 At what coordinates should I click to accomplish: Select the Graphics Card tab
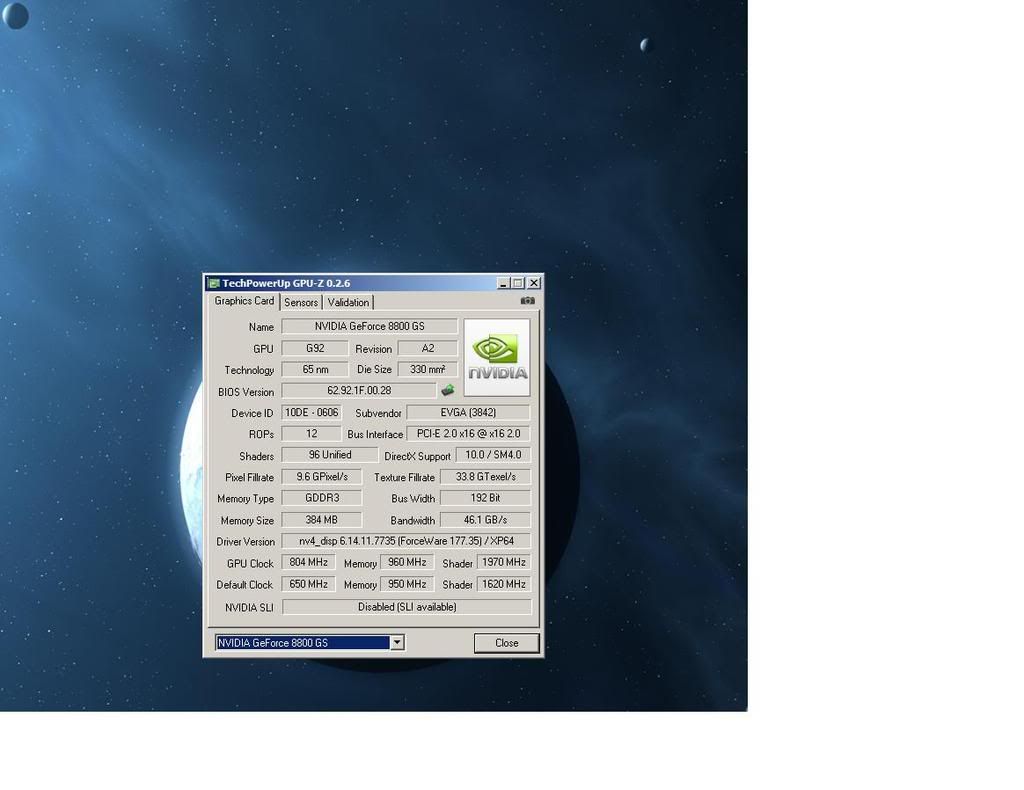pyautogui.click(x=244, y=301)
